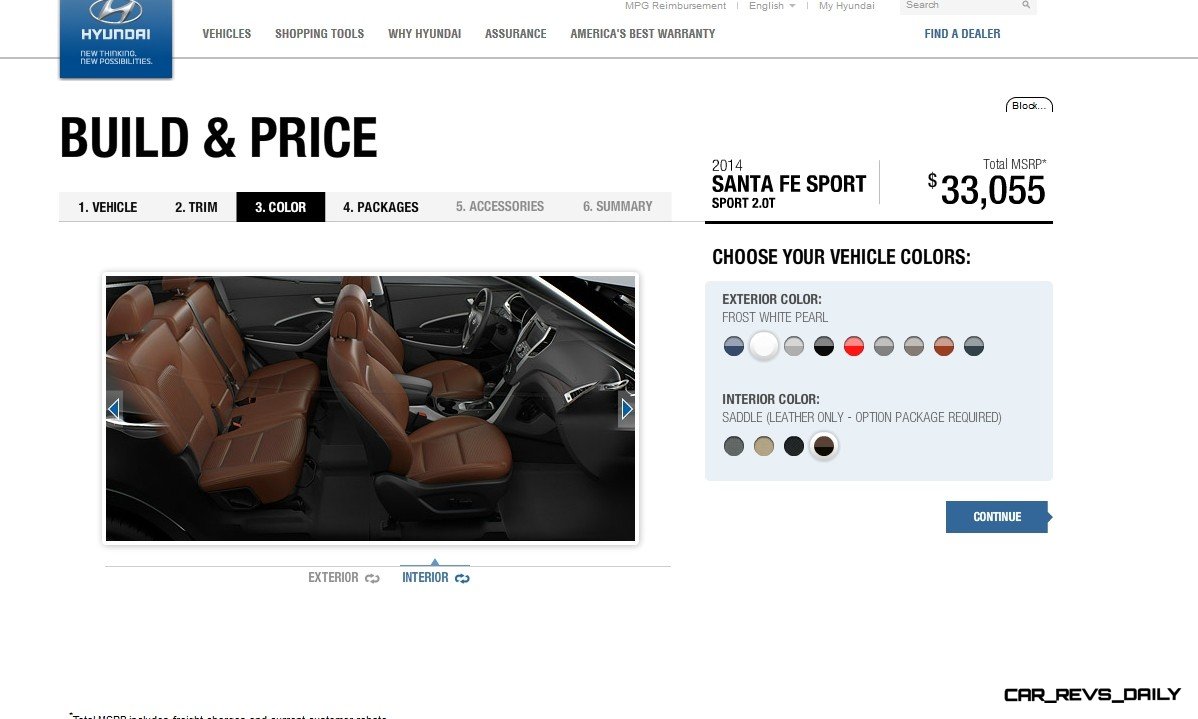Select the copper orange exterior swatch
The image size is (1198, 719).
coord(944,346)
